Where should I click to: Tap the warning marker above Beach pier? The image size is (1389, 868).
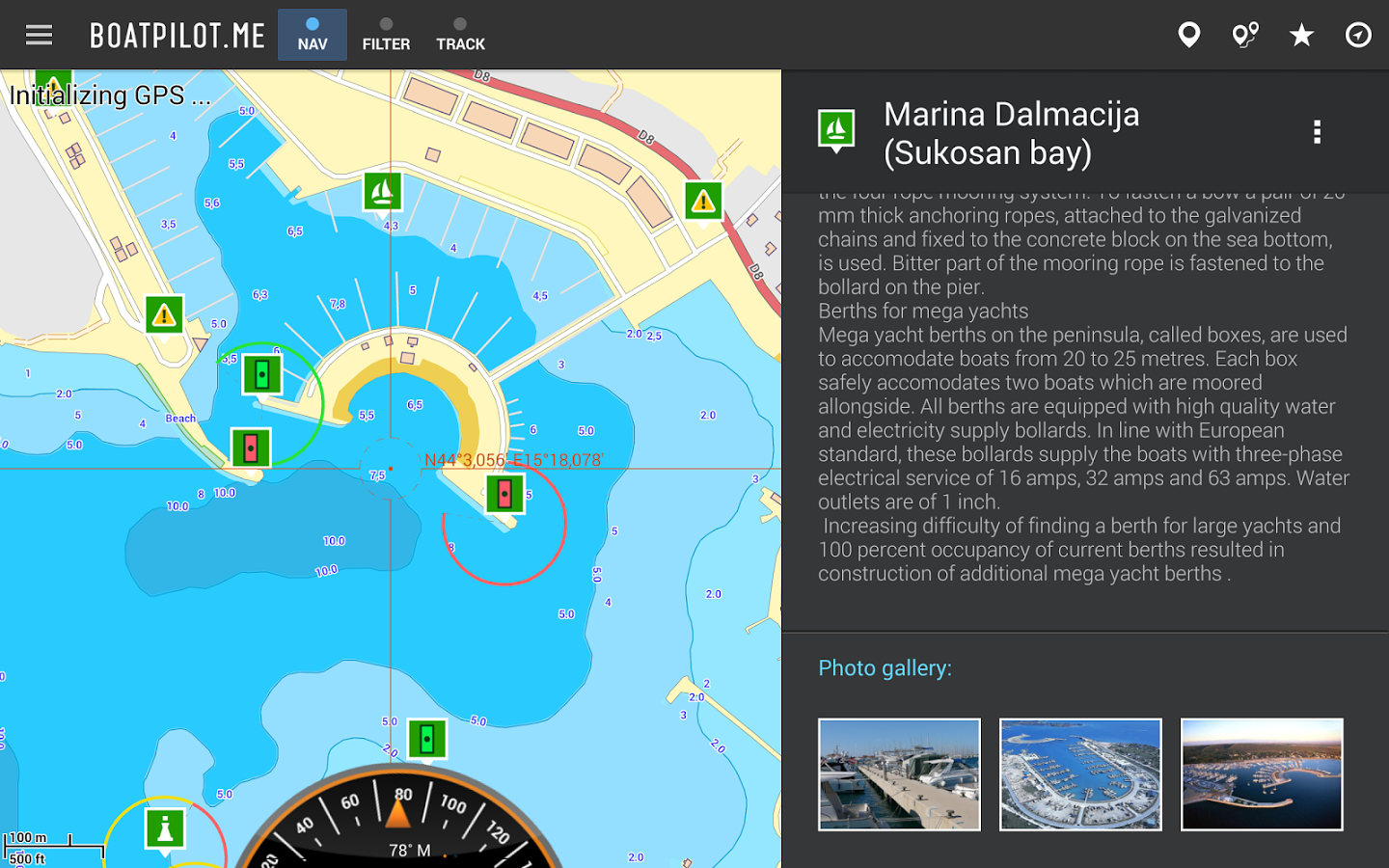[x=164, y=313]
